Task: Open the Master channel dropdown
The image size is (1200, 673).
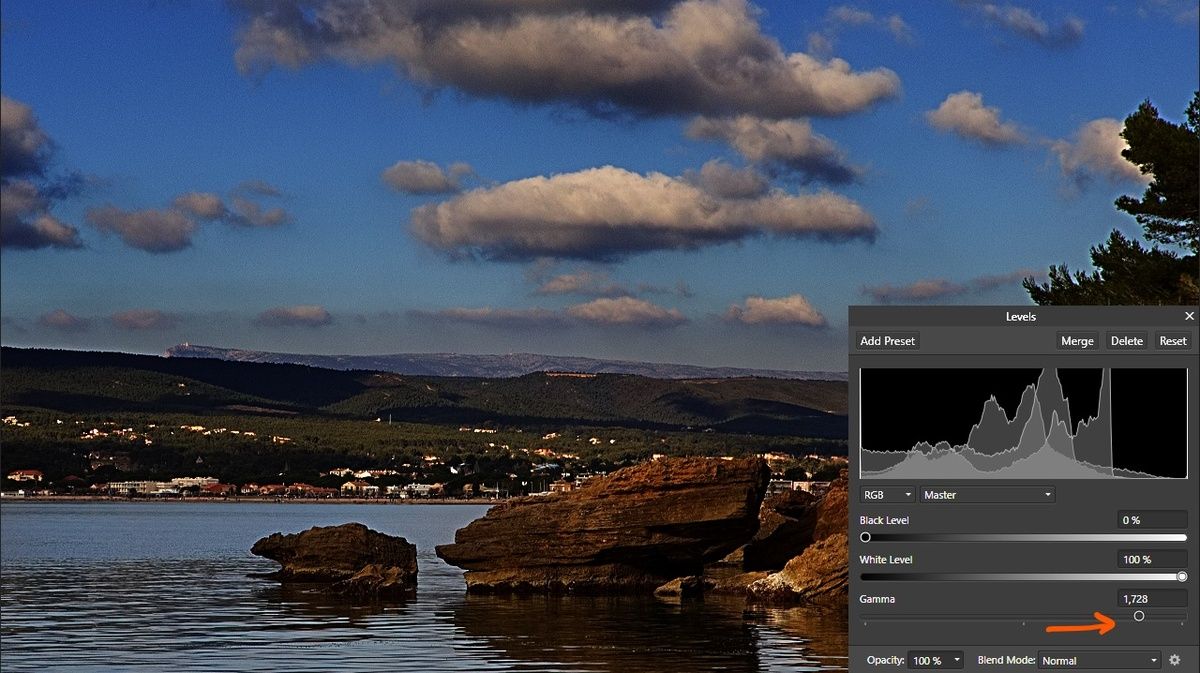Action: click(x=988, y=495)
